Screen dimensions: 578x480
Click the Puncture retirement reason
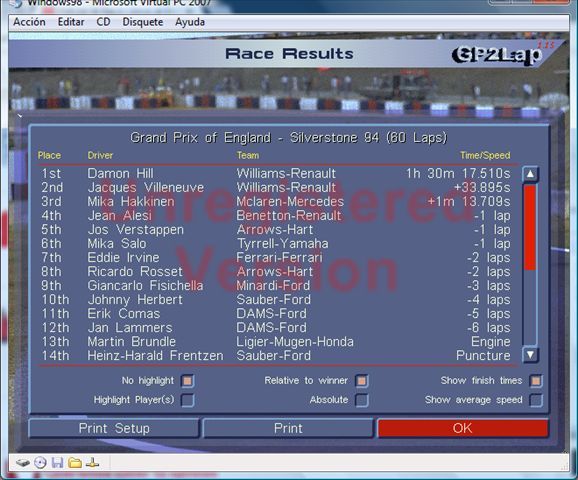[483, 355]
